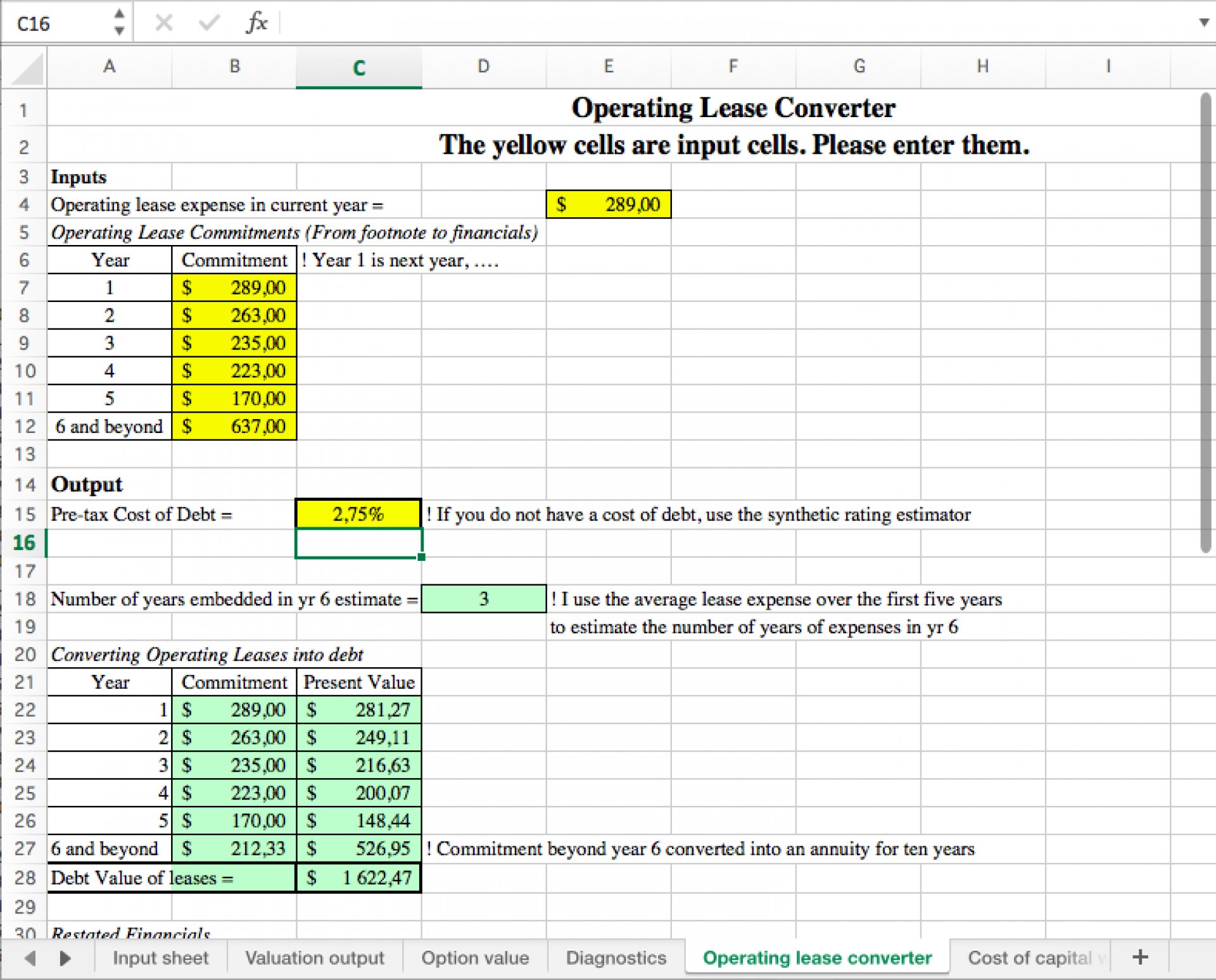The width and height of the screenshot is (1216, 980).
Task: Select the current year lease expense cell
Action: (608, 204)
